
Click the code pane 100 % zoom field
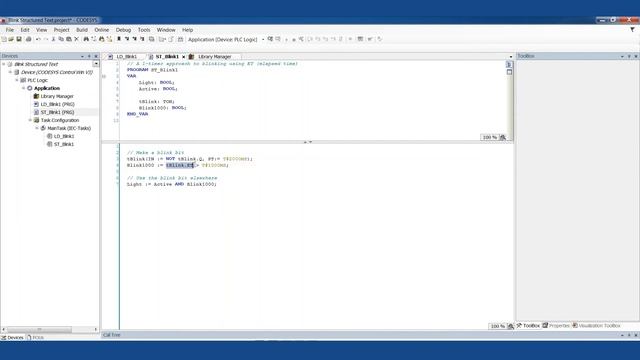(x=498, y=326)
